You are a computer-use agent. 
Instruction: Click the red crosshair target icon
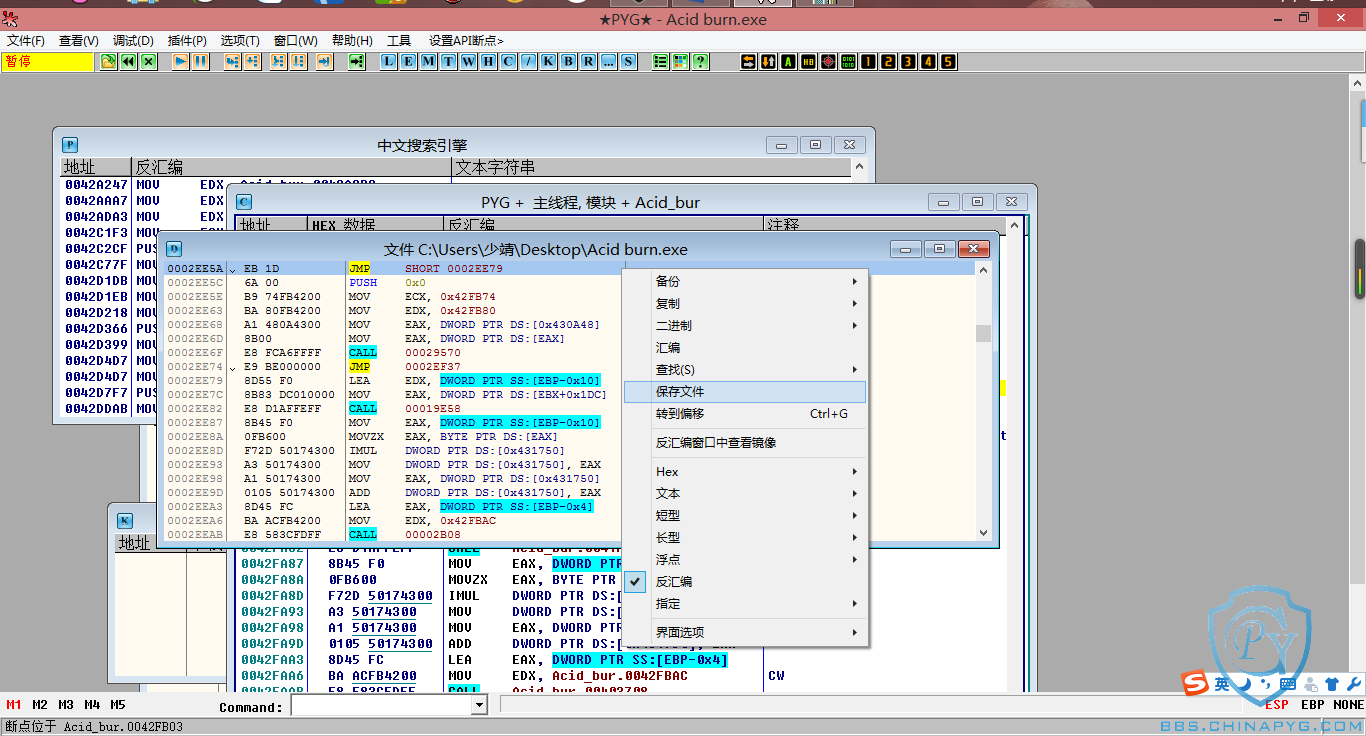tap(828, 62)
